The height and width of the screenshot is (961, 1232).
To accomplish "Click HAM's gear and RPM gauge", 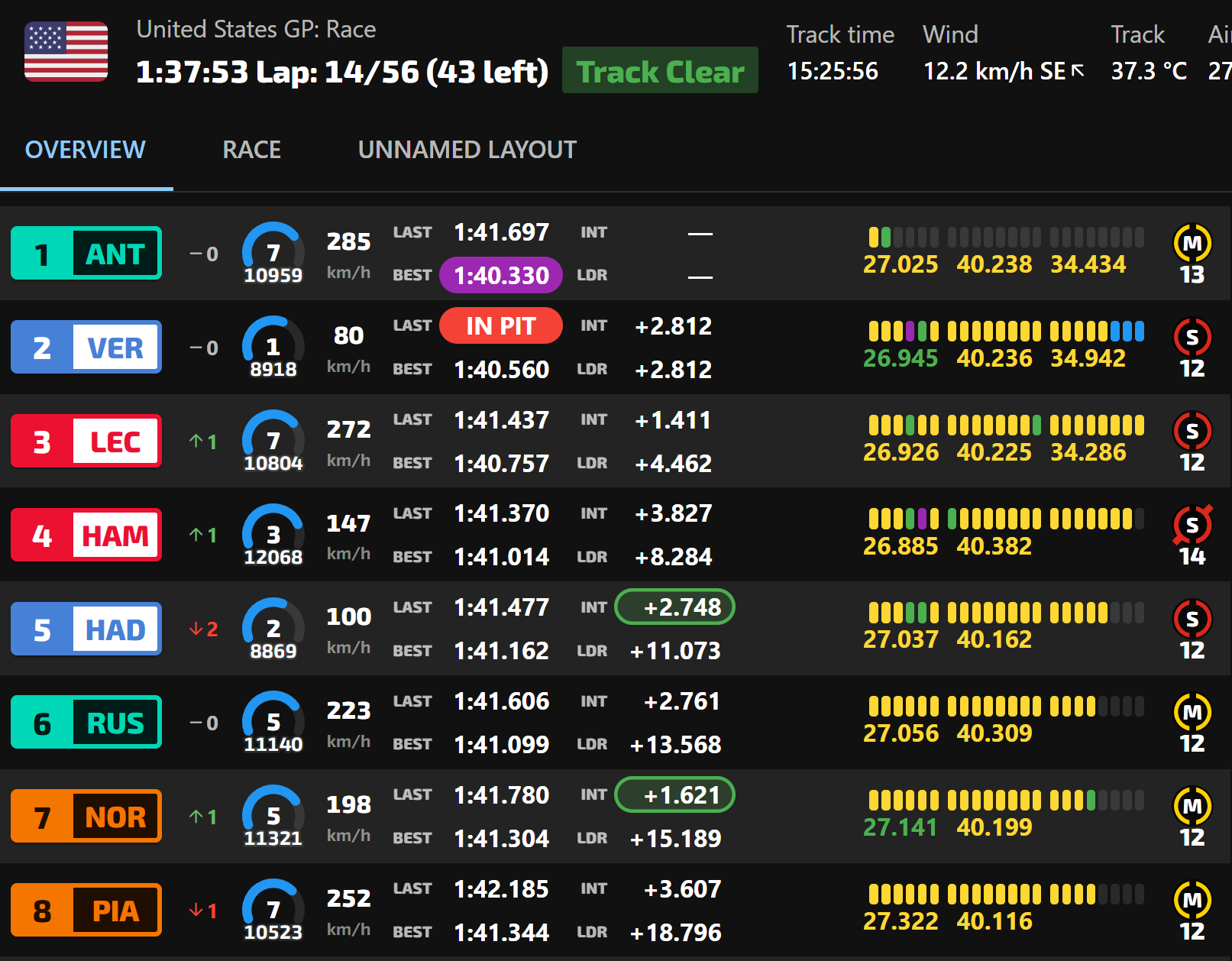I will pos(273,536).
